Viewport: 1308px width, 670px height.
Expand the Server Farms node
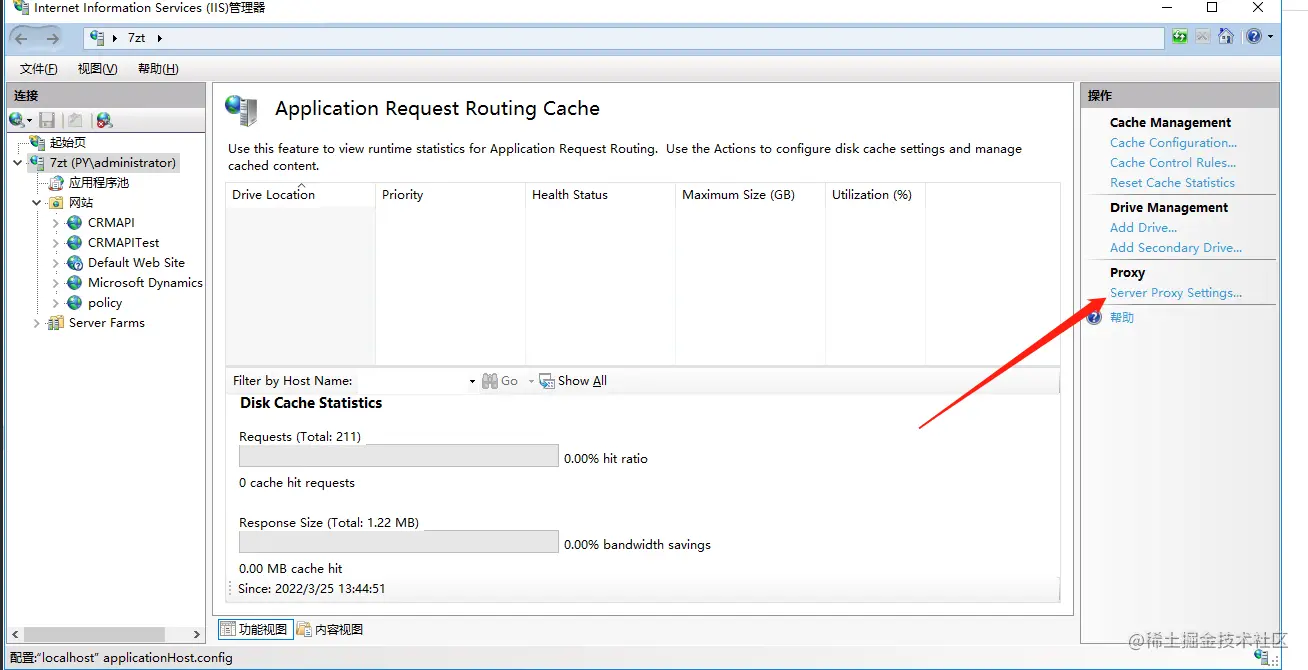(37, 323)
